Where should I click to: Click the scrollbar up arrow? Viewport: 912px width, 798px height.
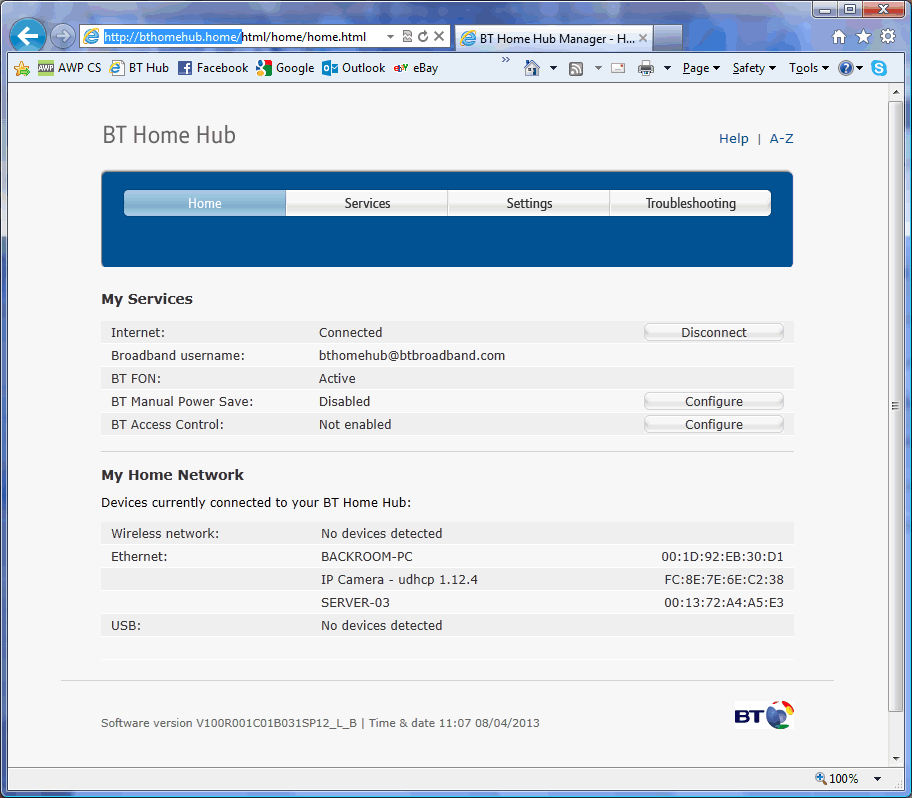(896, 92)
